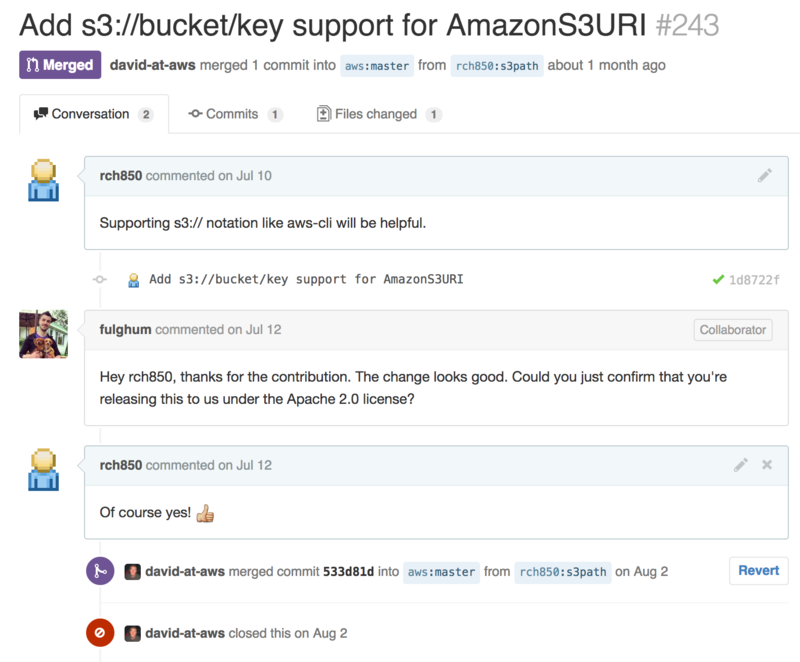Click the purple merge event icon
This screenshot has width=800, height=662.
pyautogui.click(x=100, y=571)
